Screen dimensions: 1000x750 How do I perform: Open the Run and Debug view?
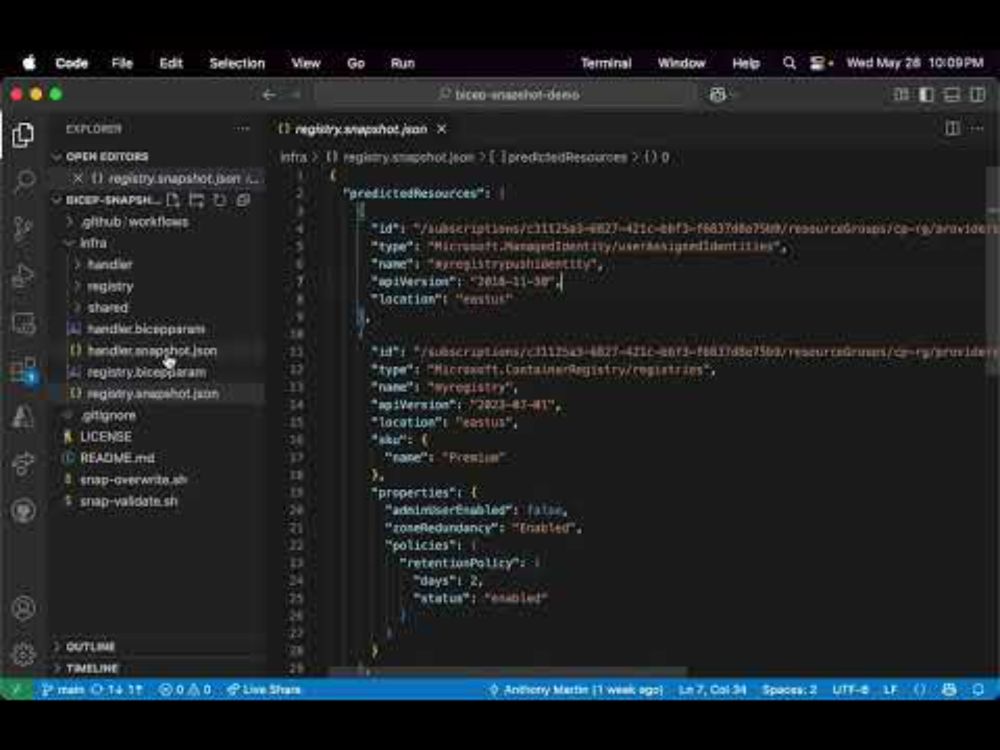(x=23, y=276)
